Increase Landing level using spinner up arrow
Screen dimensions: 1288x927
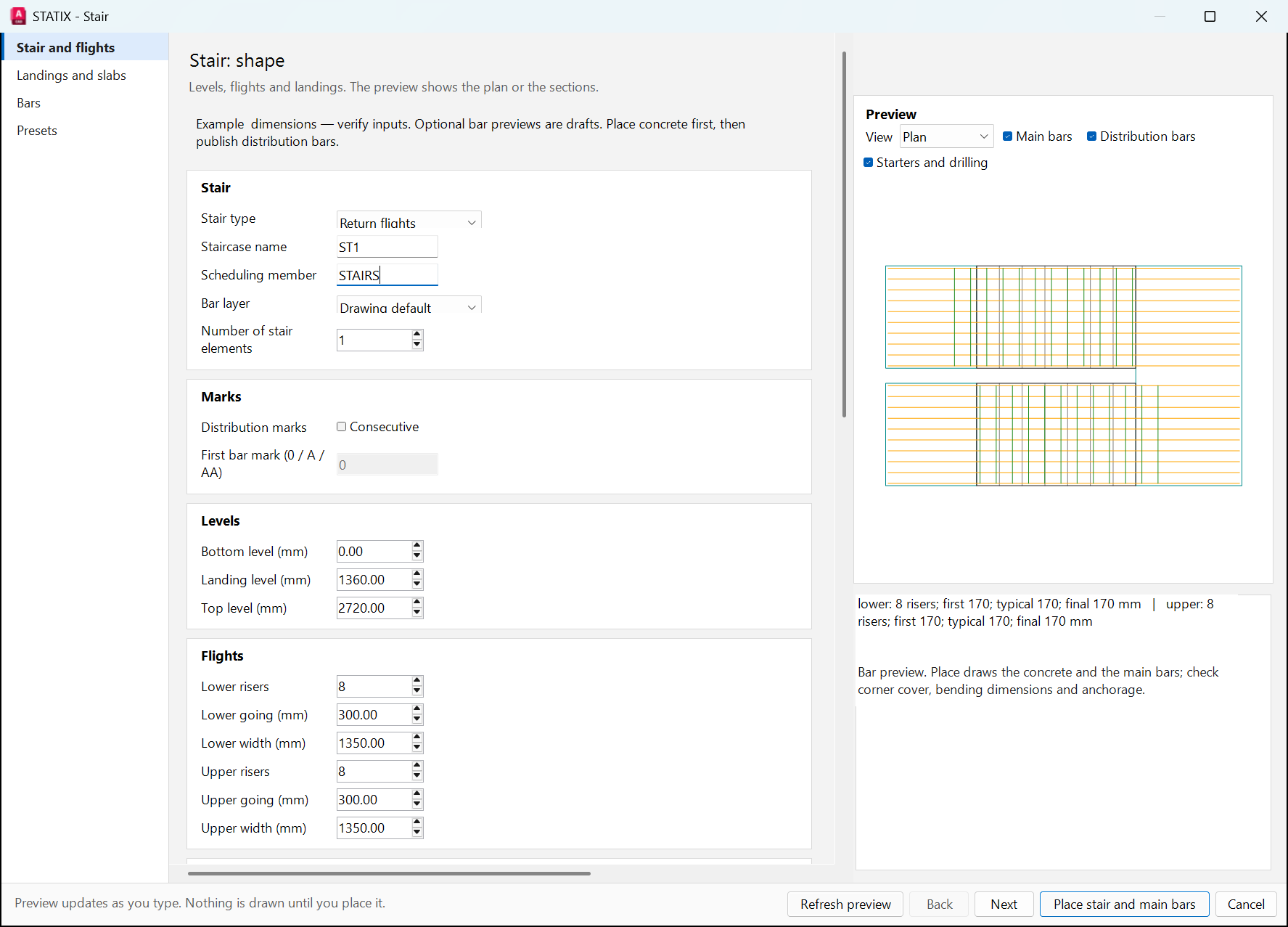pos(417,574)
